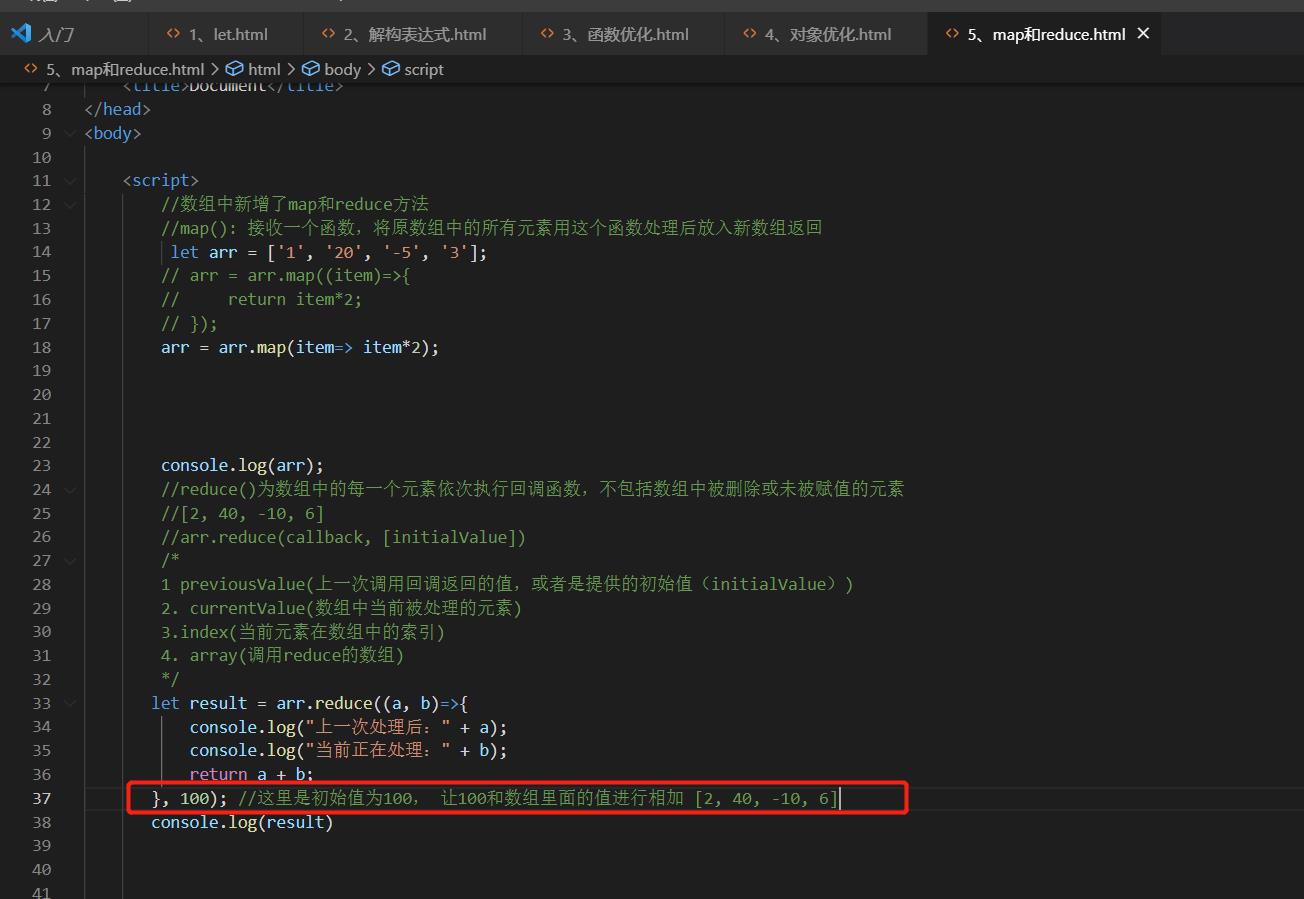Collapse the block comment at line 27
Viewport: 1304px width, 899px height.
click(x=69, y=561)
